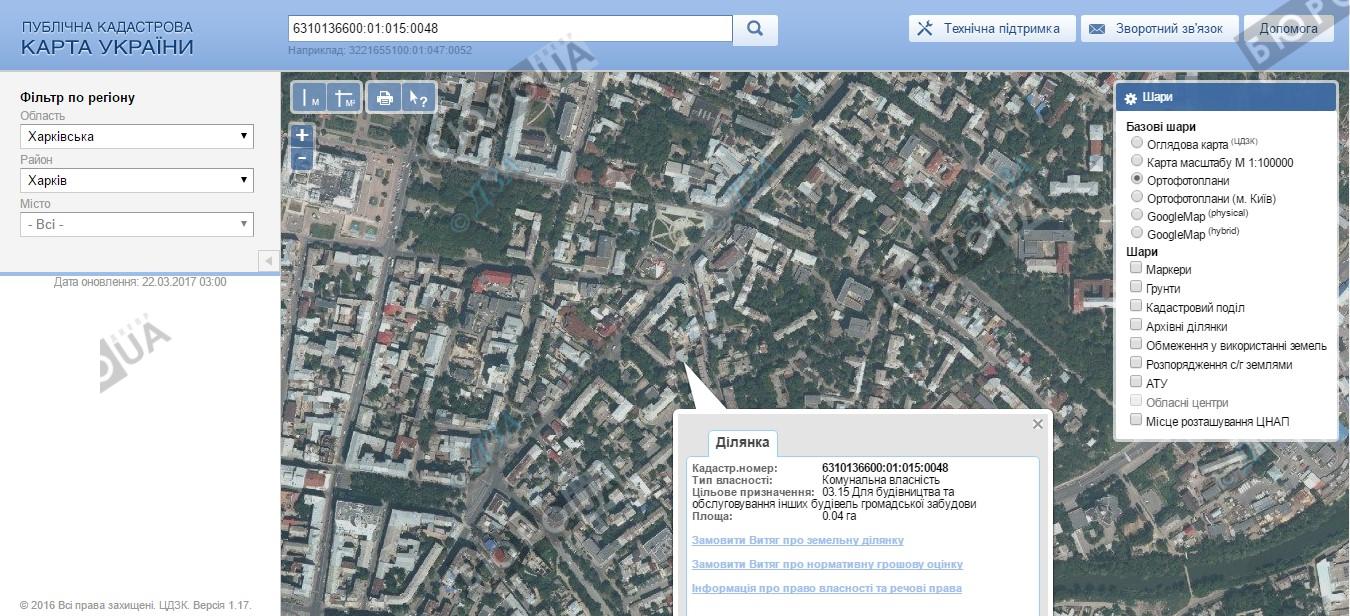
Task: Enable the Грунти layer checkbox
Action: coord(1136,288)
